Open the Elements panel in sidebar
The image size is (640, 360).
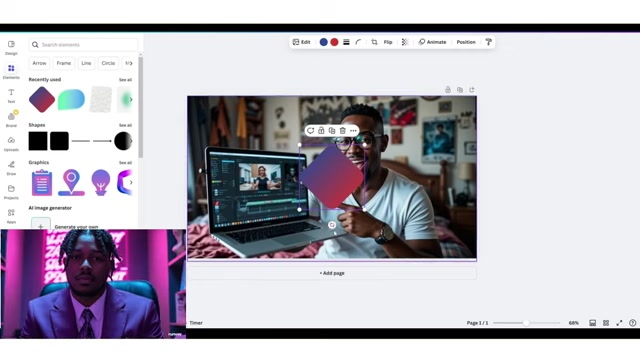[11, 71]
